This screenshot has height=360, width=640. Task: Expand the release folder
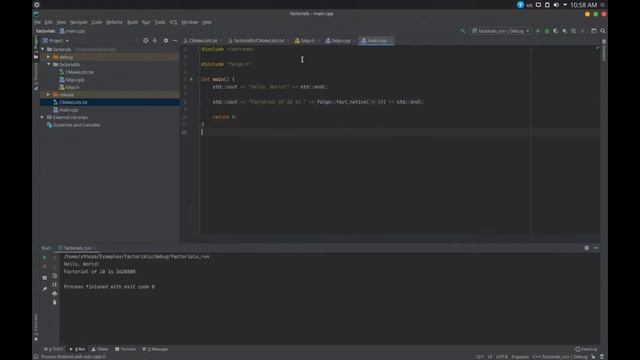click(49, 95)
